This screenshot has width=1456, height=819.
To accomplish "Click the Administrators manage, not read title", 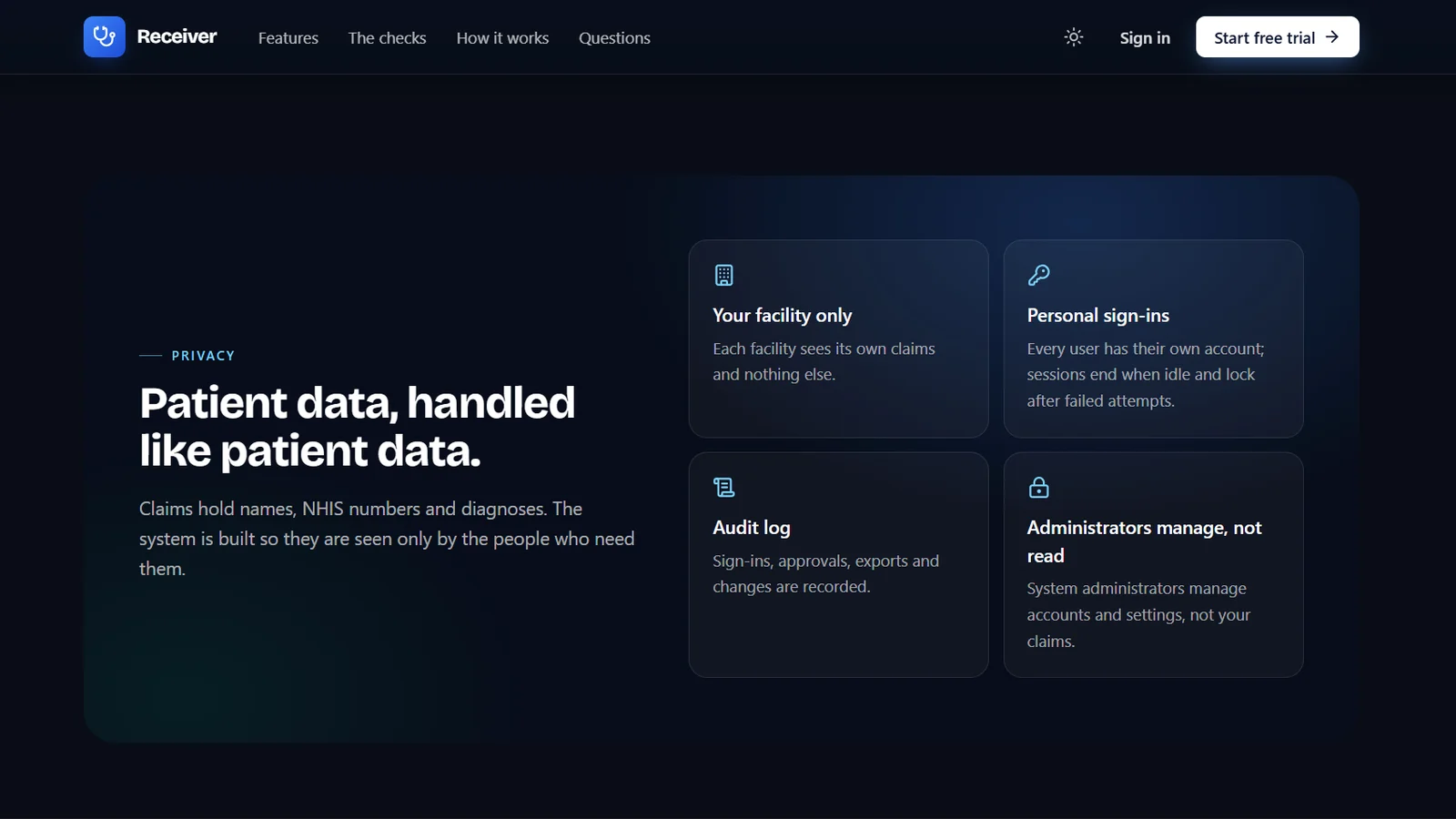I will 1145,541.
